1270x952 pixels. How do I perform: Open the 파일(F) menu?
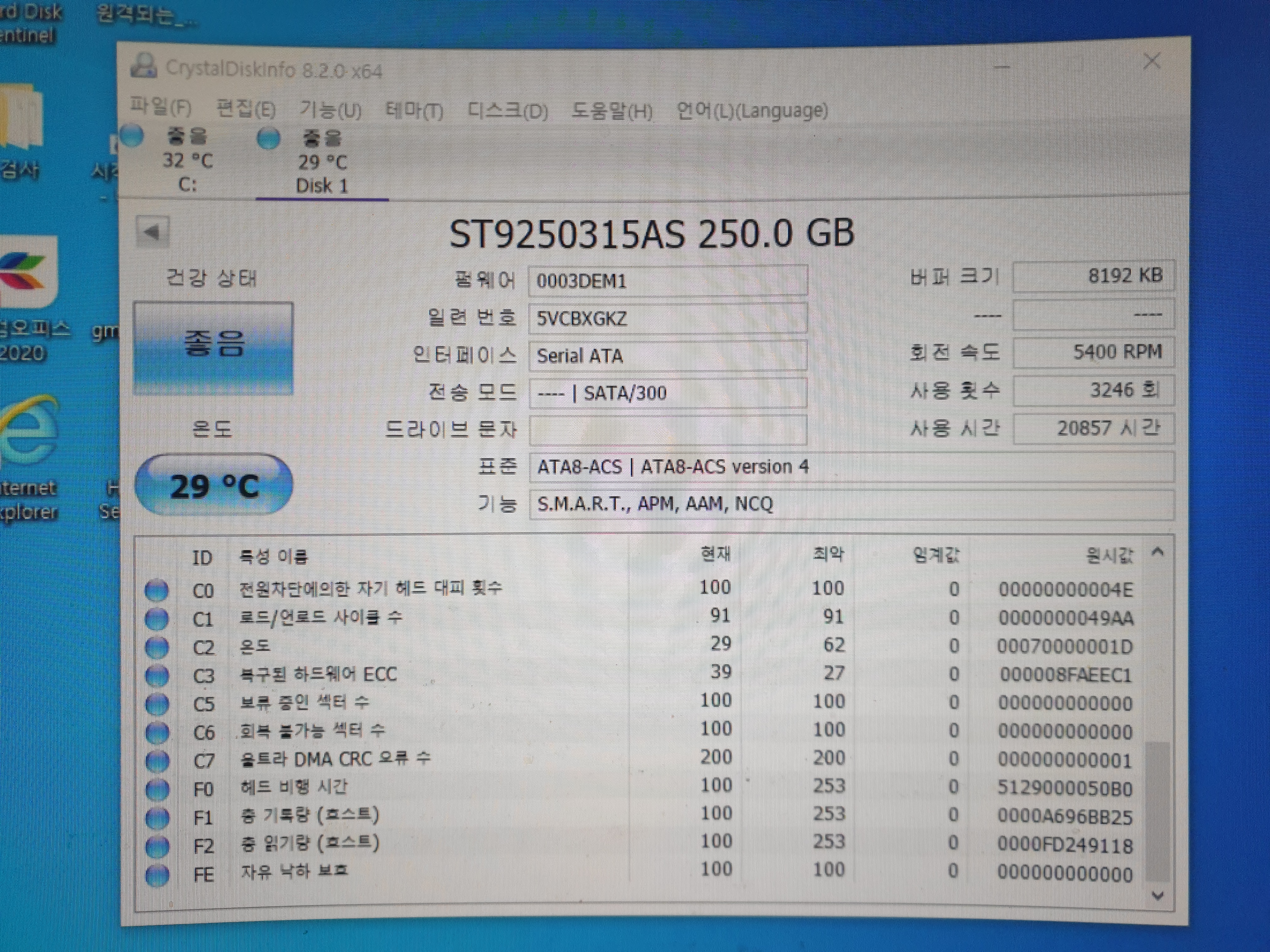[x=160, y=107]
